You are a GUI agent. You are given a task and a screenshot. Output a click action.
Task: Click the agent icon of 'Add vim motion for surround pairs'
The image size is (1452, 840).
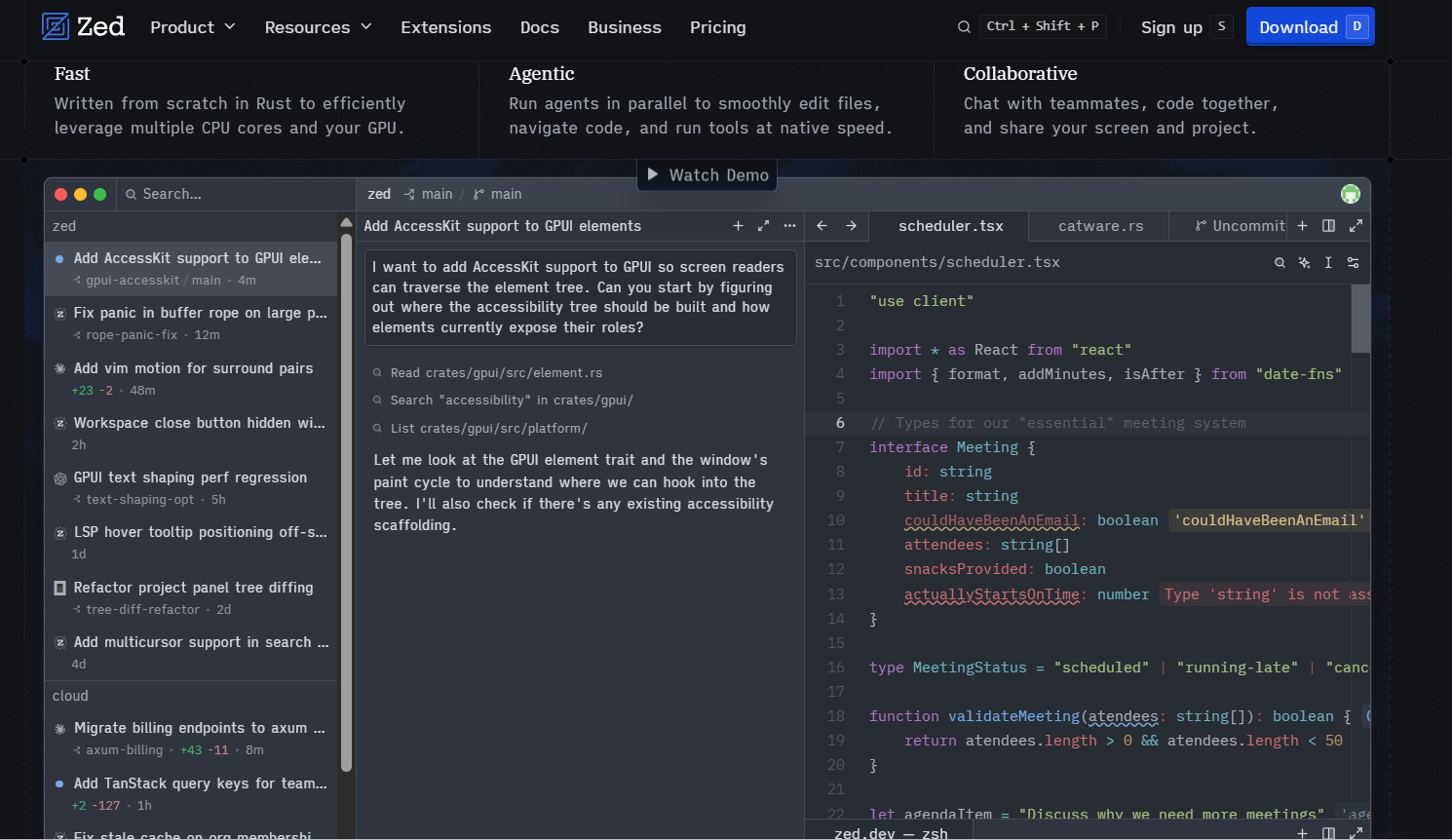(x=60, y=368)
